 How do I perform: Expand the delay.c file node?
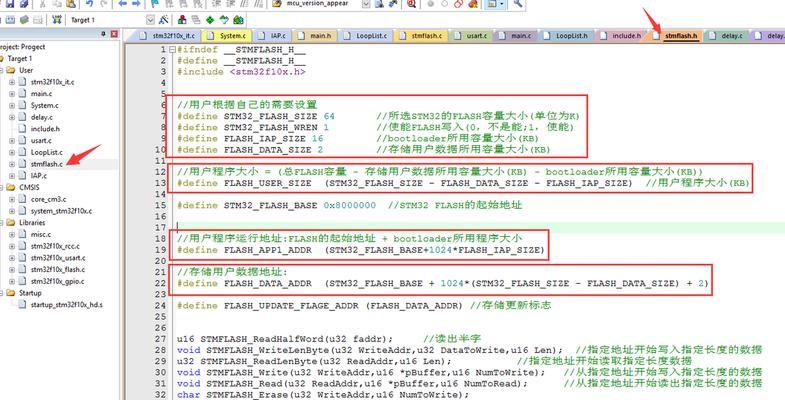coord(12,117)
